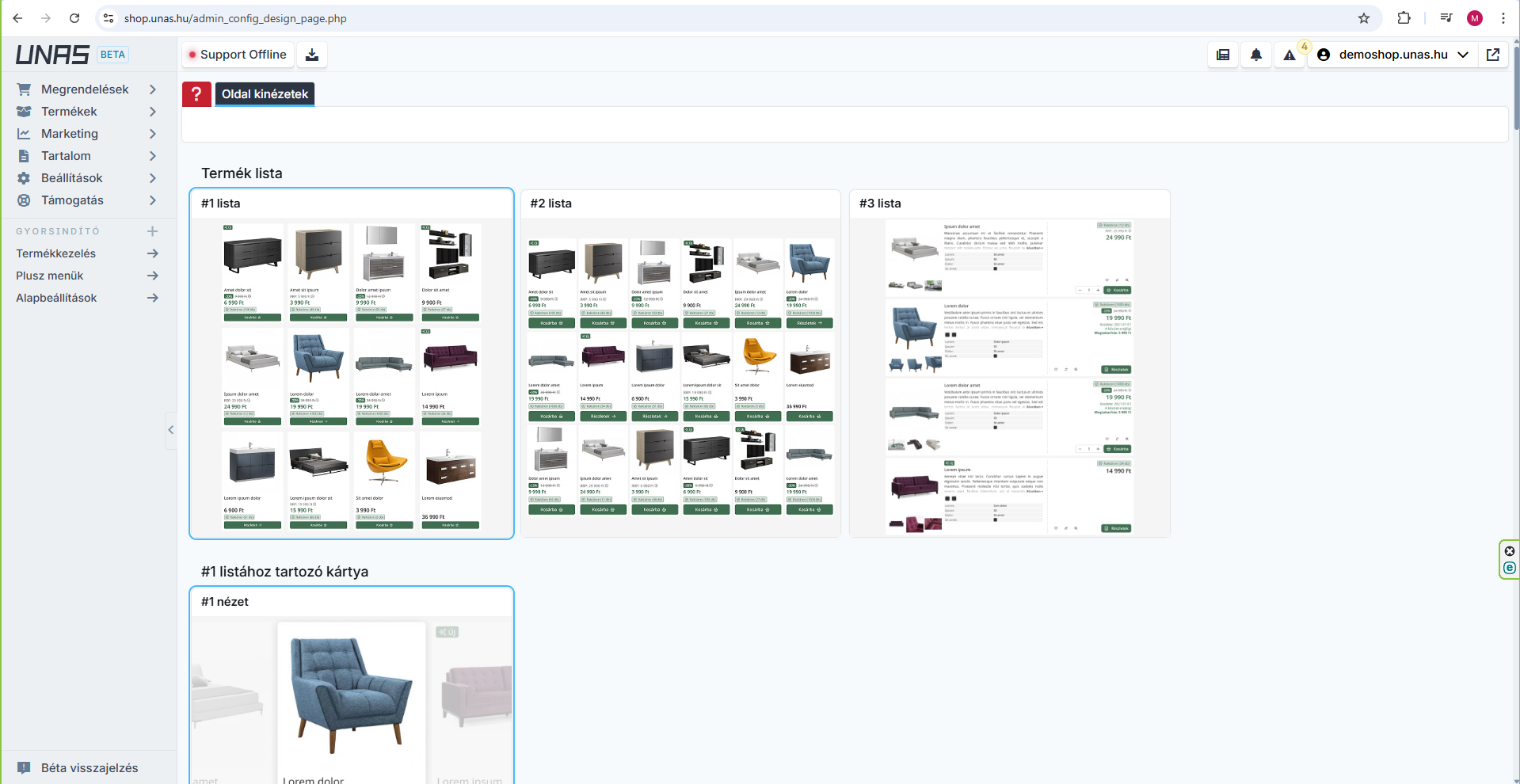1520x784 pixels.
Task: Open Alapbeállítások quick link
Action: pyautogui.click(x=88, y=298)
